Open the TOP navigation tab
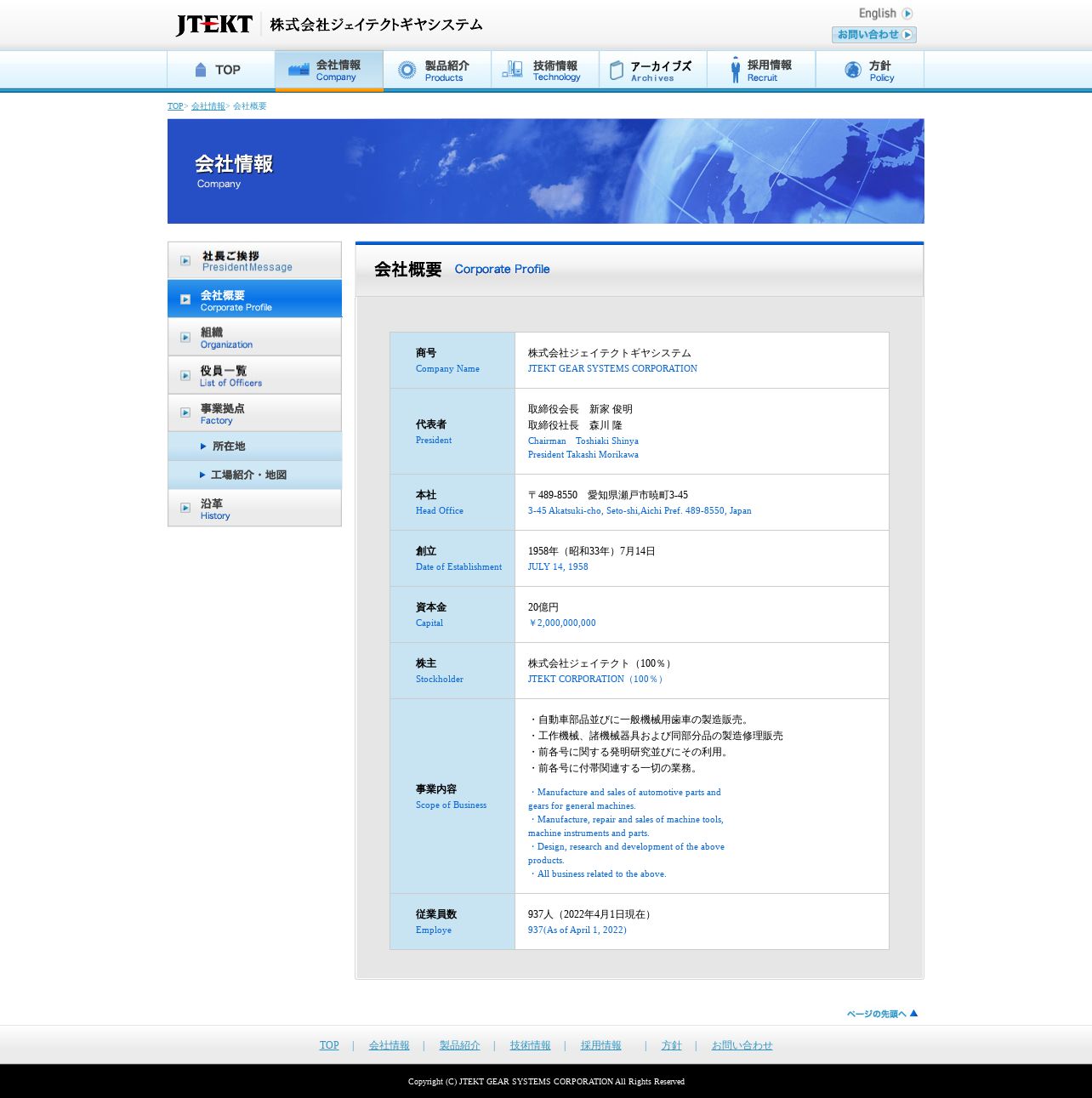 click(221, 70)
